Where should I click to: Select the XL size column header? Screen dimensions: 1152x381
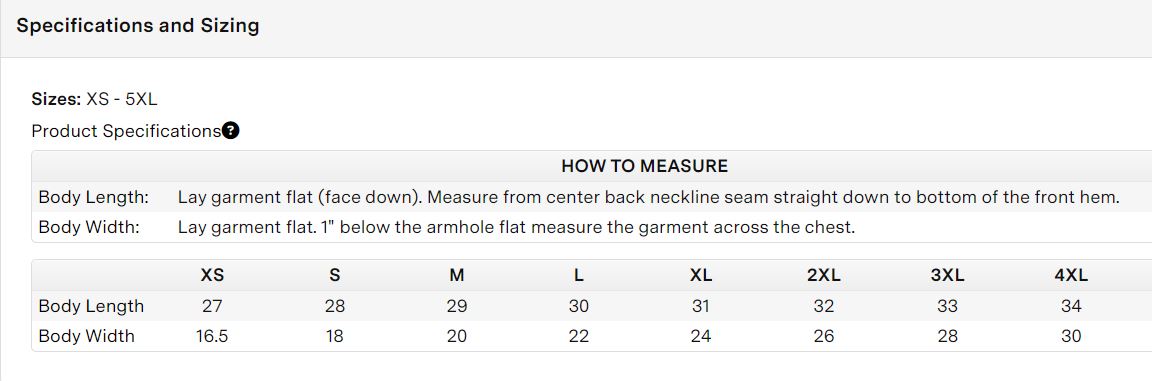pos(701,276)
